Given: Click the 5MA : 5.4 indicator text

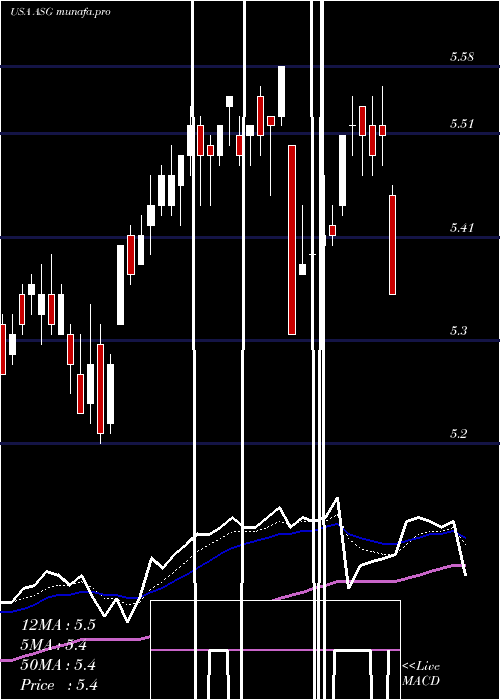Looking at the screenshot, I should tap(54, 645).
